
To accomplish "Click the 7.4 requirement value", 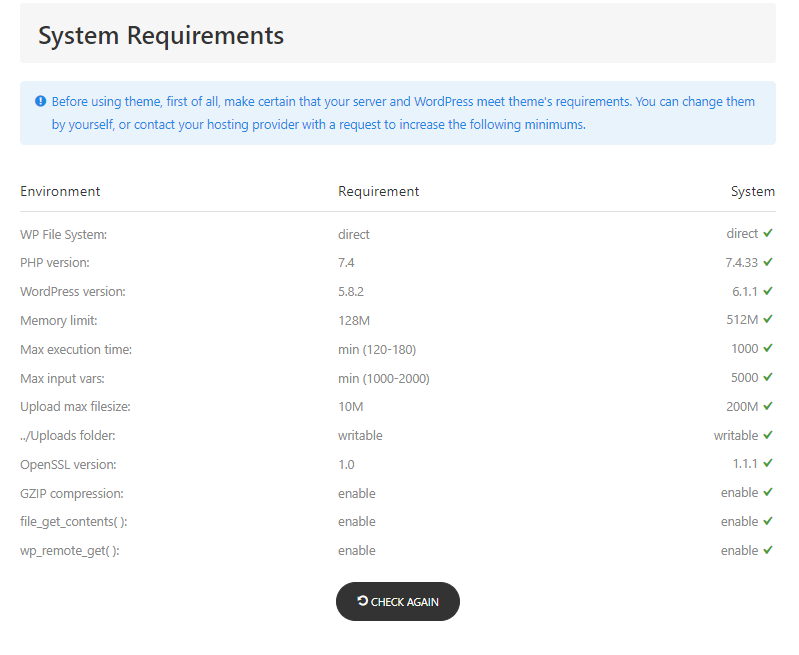I will click(x=346, y=263).
